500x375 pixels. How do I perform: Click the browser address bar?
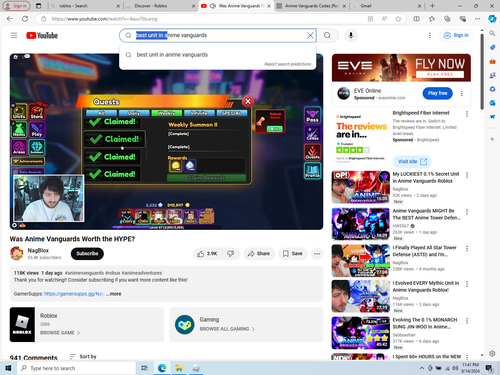pyautogui.click(x=207, y=19)
